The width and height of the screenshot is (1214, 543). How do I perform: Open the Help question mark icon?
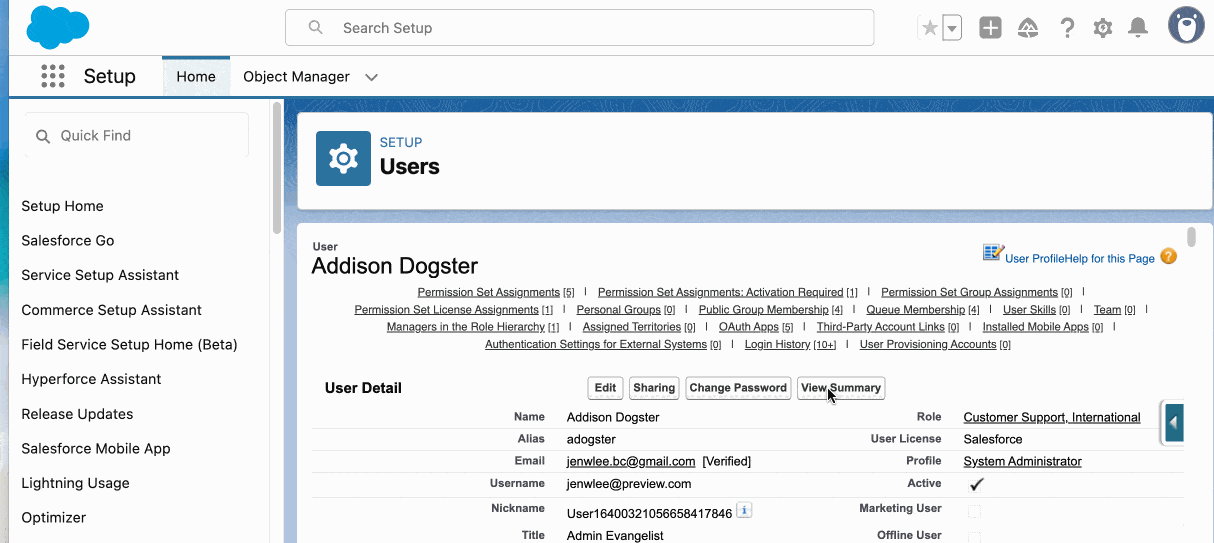(x=1067, y=28)
